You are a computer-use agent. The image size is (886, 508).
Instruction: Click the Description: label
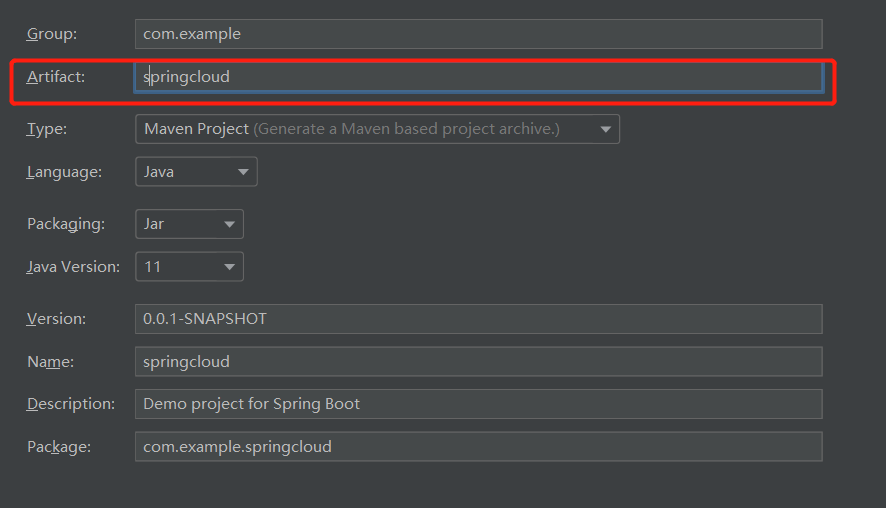point(71,404)
